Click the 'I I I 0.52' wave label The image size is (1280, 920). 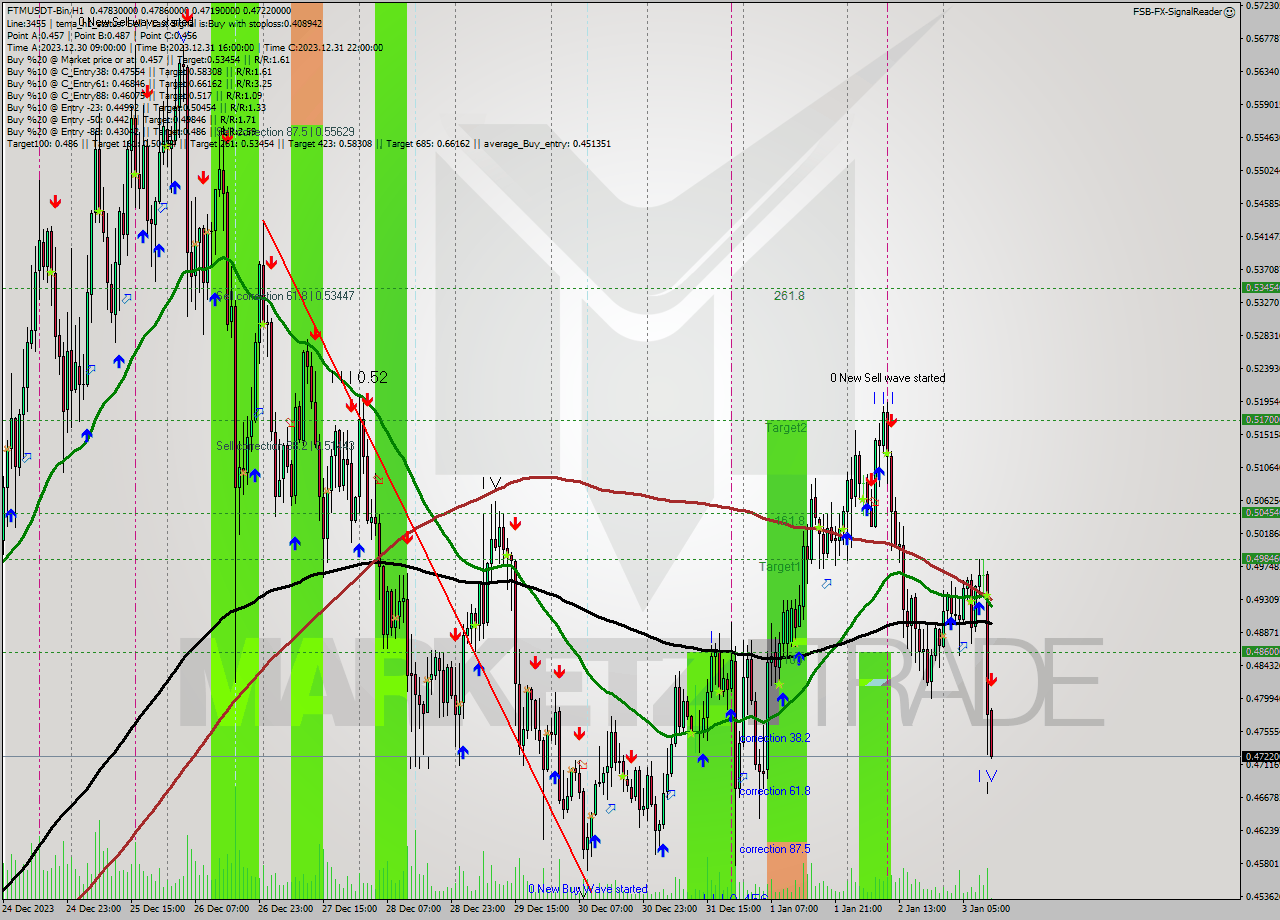pyautogui.click(x=359, y=378)
